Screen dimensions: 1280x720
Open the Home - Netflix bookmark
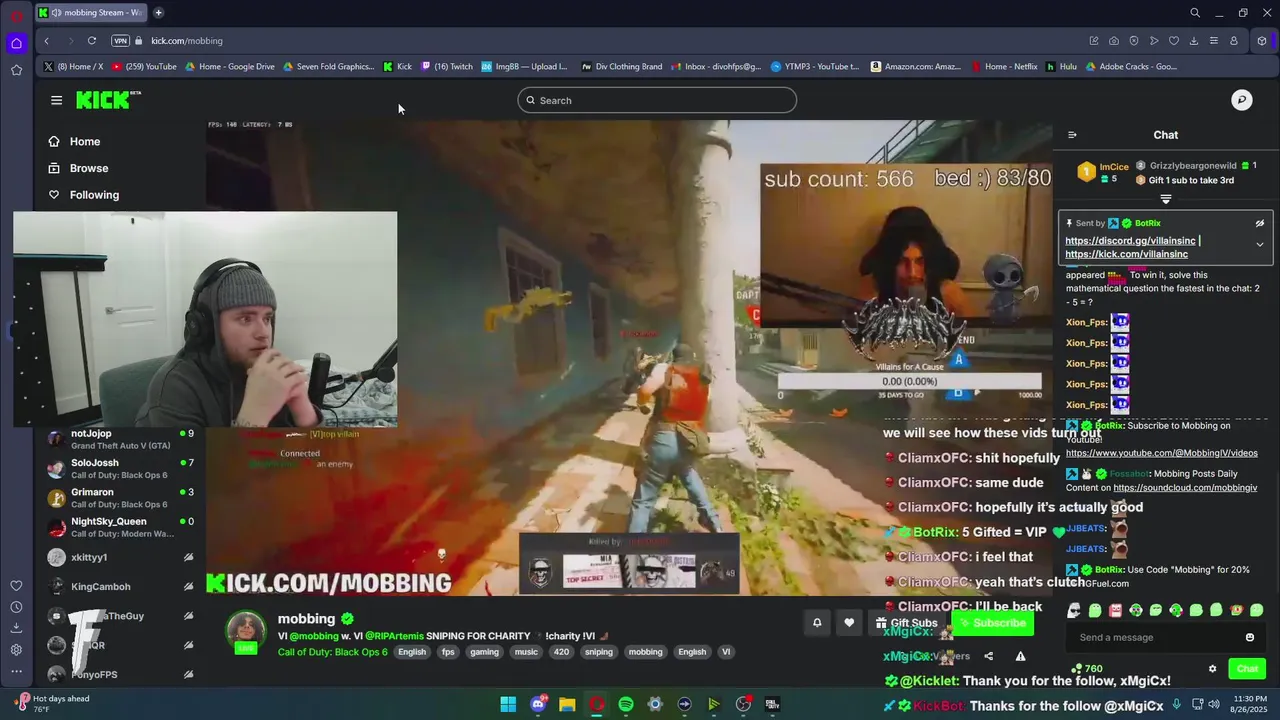coord(1005,67)
